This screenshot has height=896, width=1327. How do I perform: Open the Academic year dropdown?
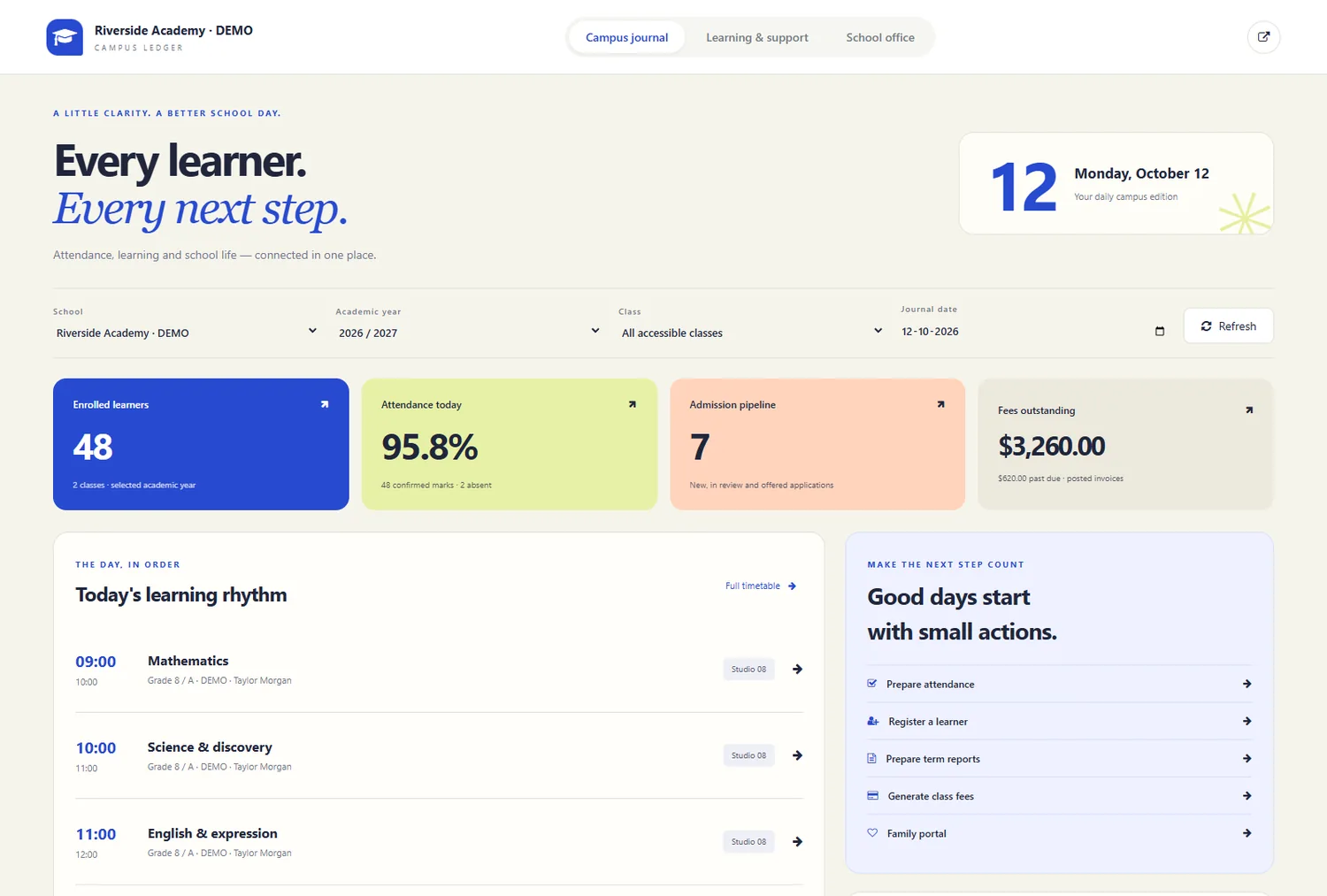[470, 333]
